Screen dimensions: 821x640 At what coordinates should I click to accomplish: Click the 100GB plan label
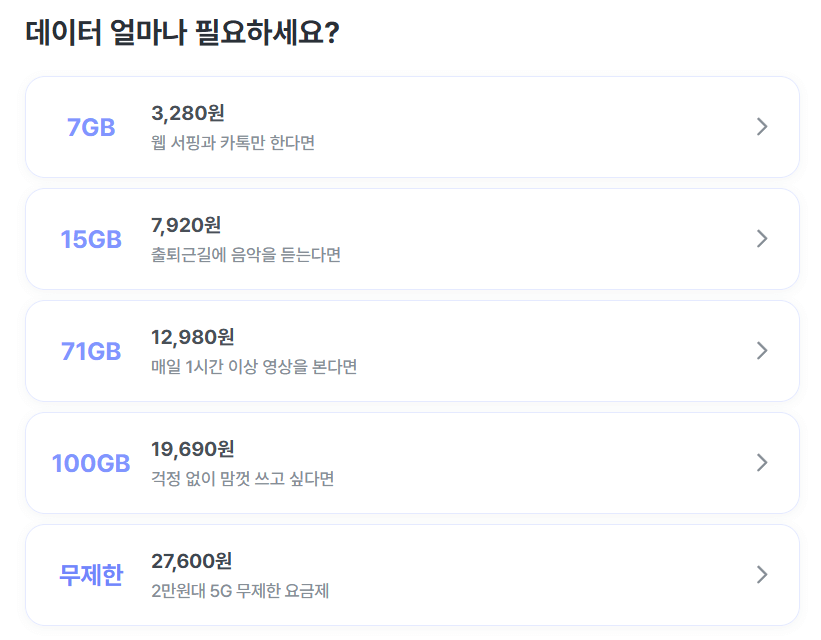(91, 463)
